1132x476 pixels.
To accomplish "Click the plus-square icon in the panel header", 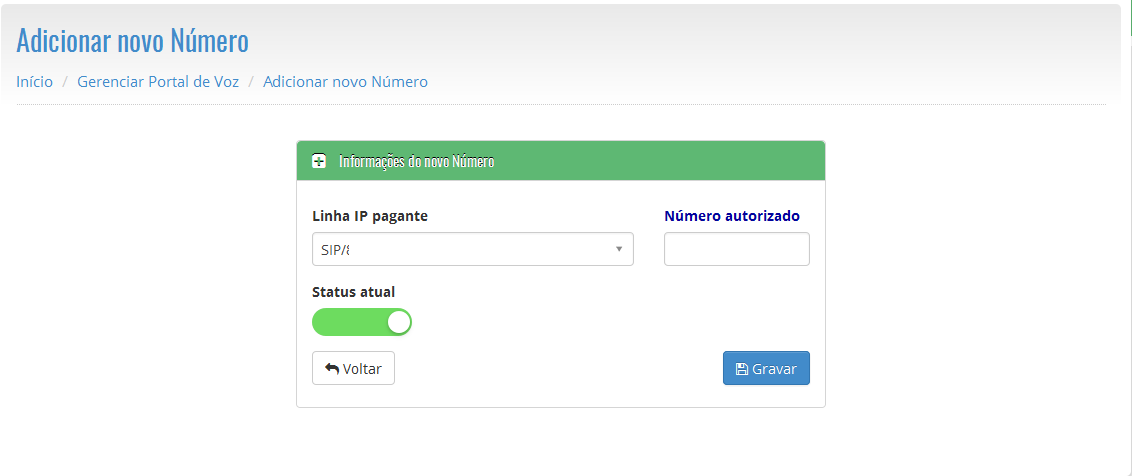I will [x=319, y=161].
